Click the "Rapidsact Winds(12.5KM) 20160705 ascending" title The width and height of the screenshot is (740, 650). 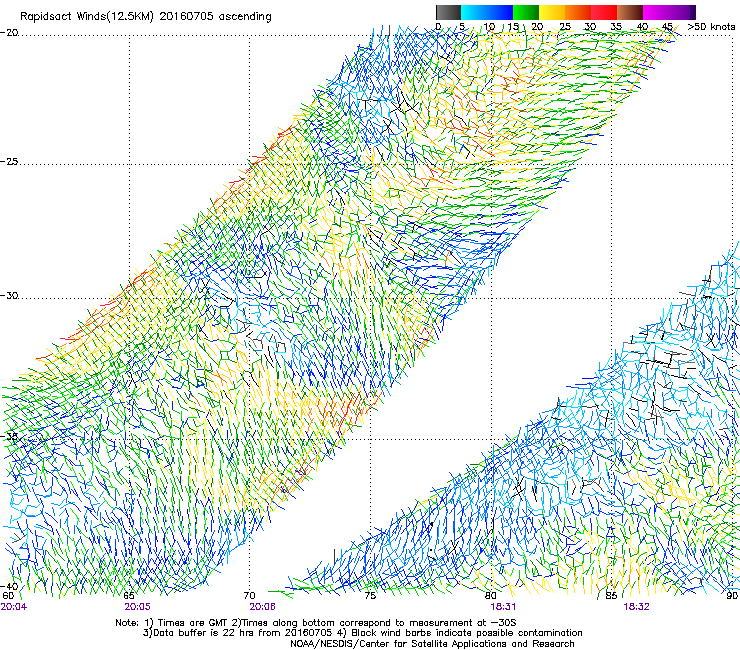(146, 17)
